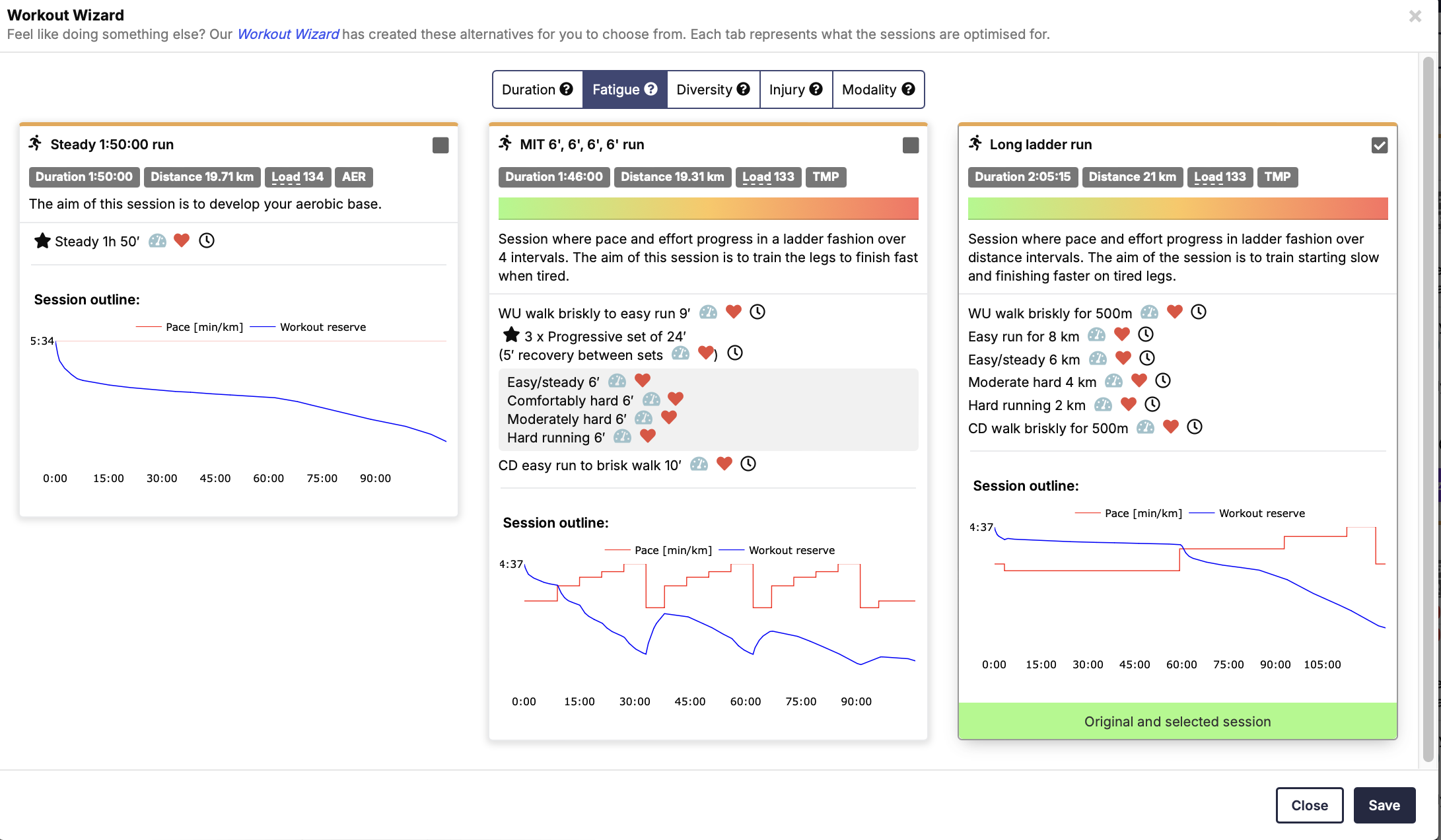Click clock icon for WU walk briskly to easy run 9'

[757, 312]
